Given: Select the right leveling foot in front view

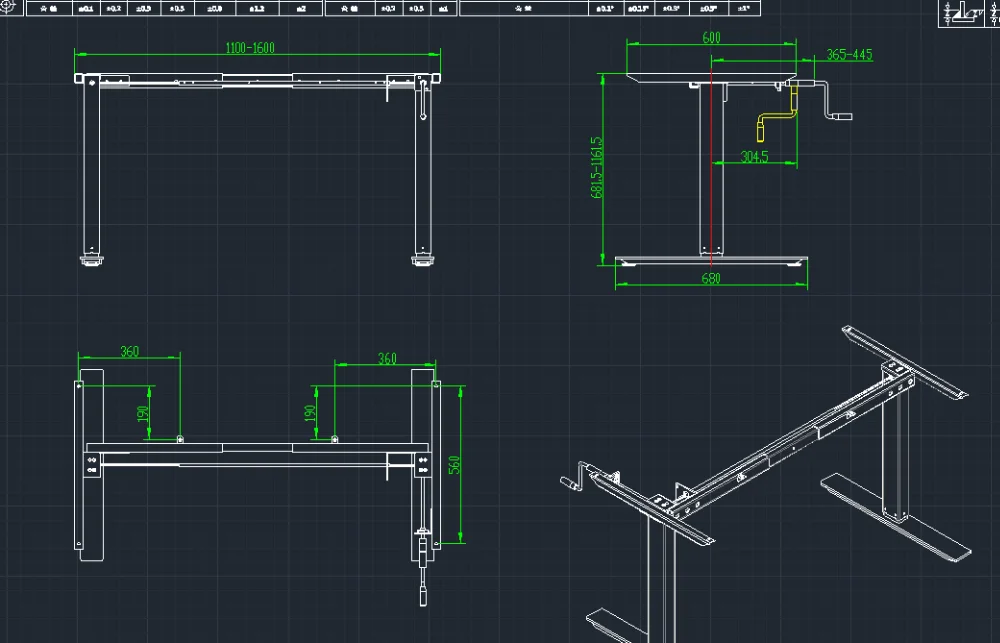Looking at the screenshot, I should click(x=423, y=261).
